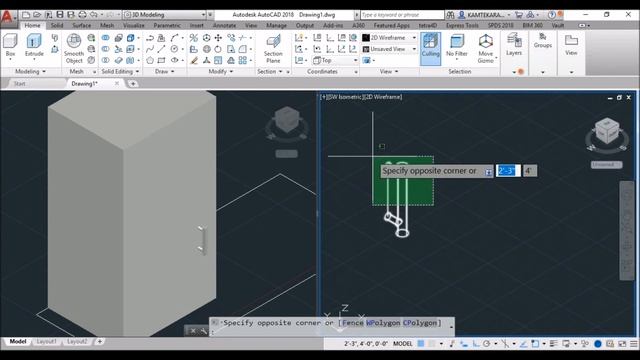The width and height of the screenshot is (640, 360).
Task: Click the 2'-3" dynamic input field
Action: (508, 171)
